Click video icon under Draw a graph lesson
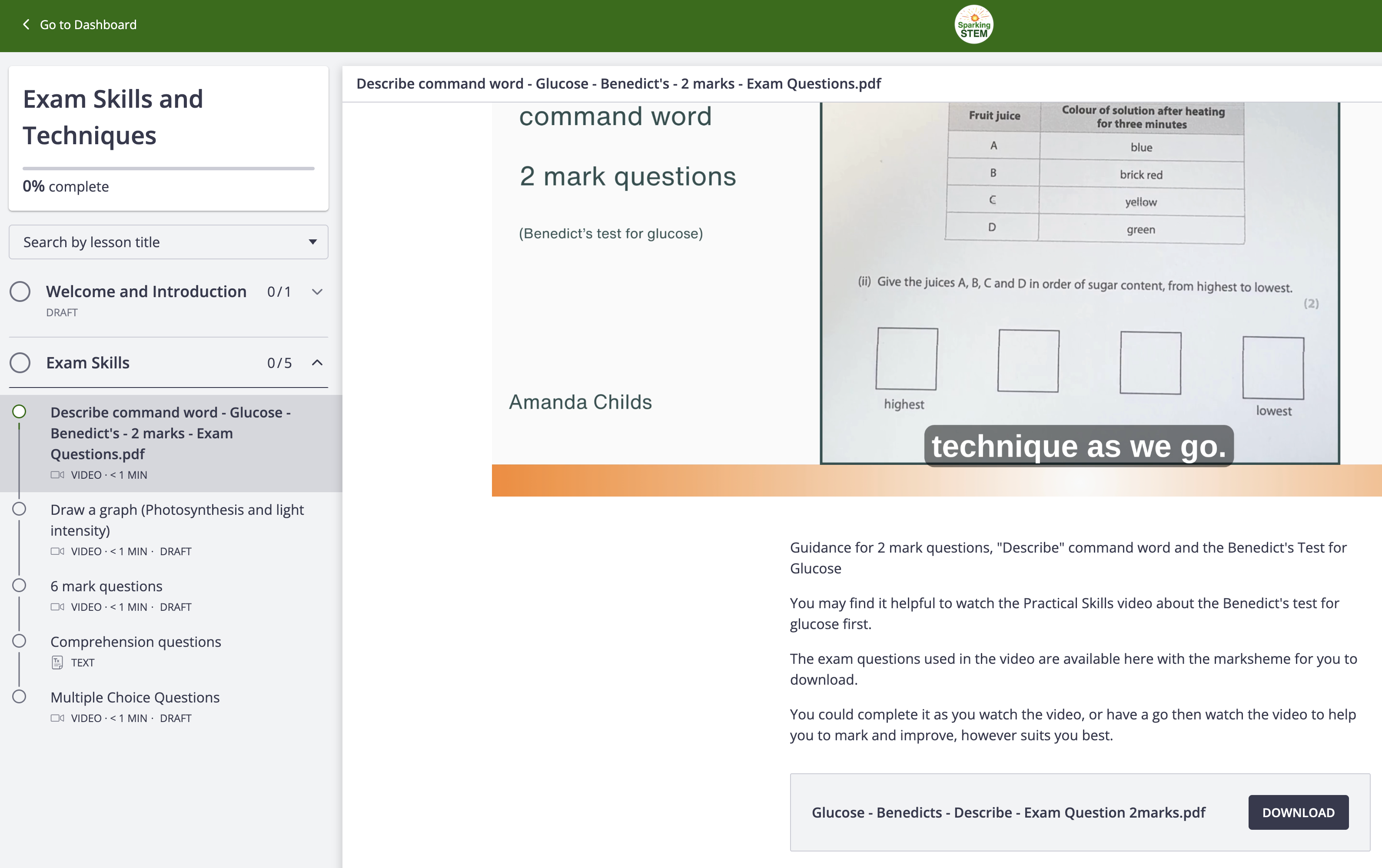1382x868 pixels. (57, 551)
